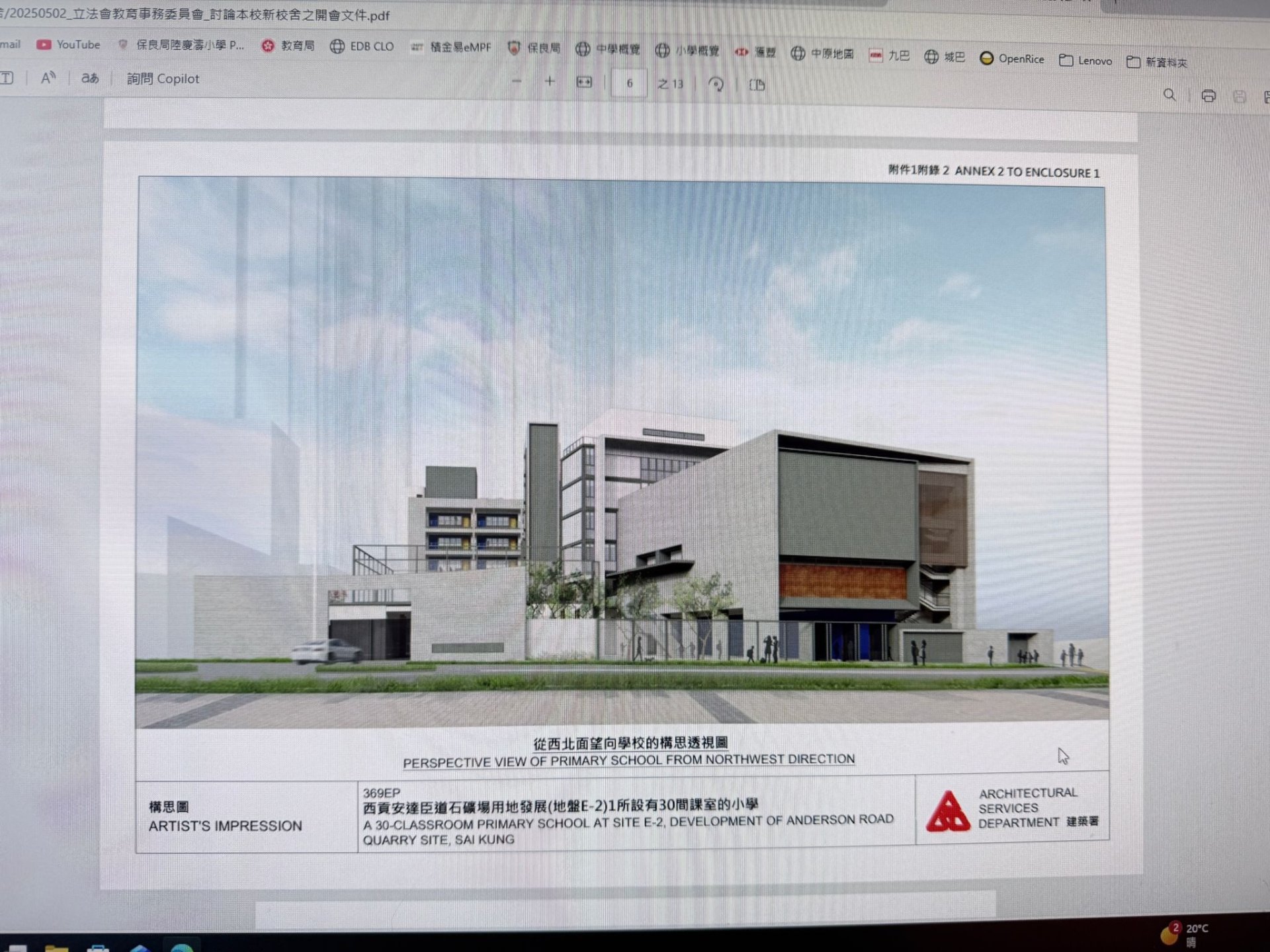
Task: Open the OpenRice bookmark
Action: [x=1012, y=59]
